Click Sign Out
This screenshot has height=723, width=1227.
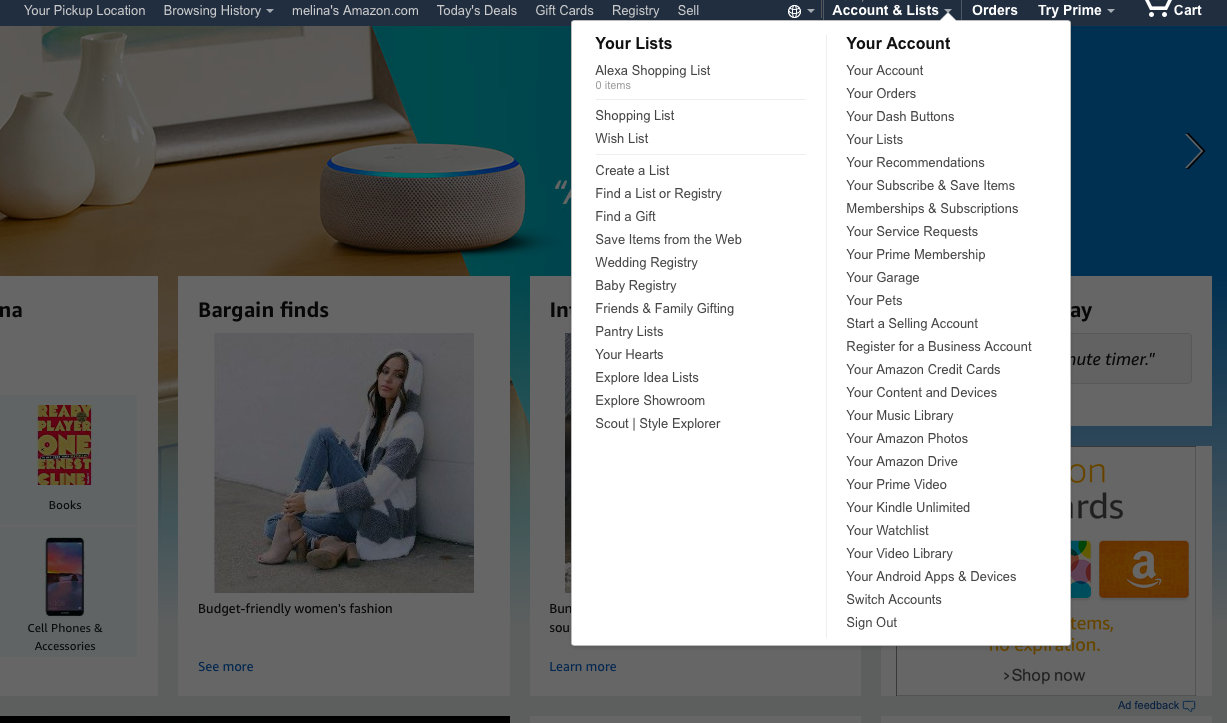click(x=872, y=622)
